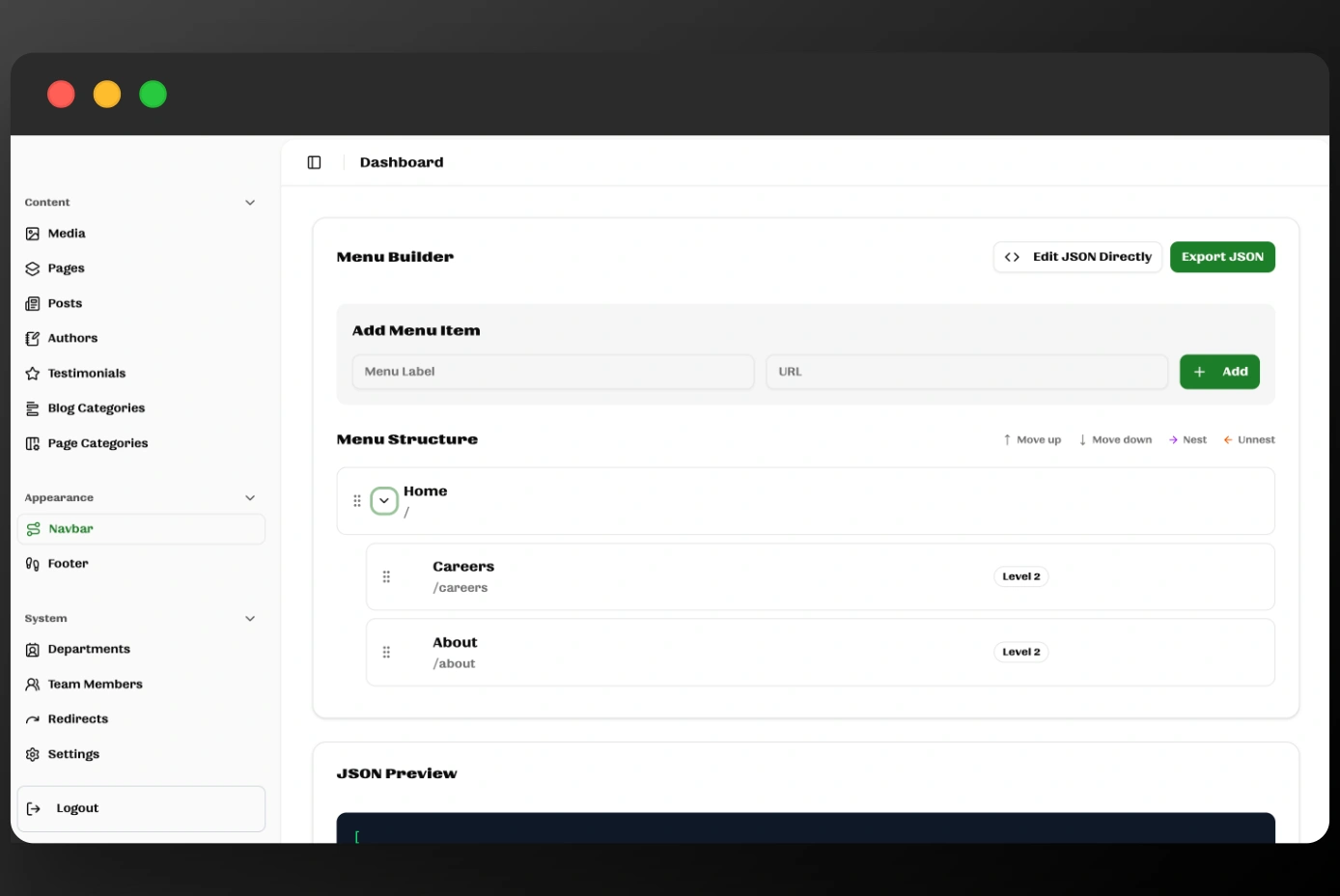Click the Team Members people icon
The image size is (1340, 896).
pos(33,685)
